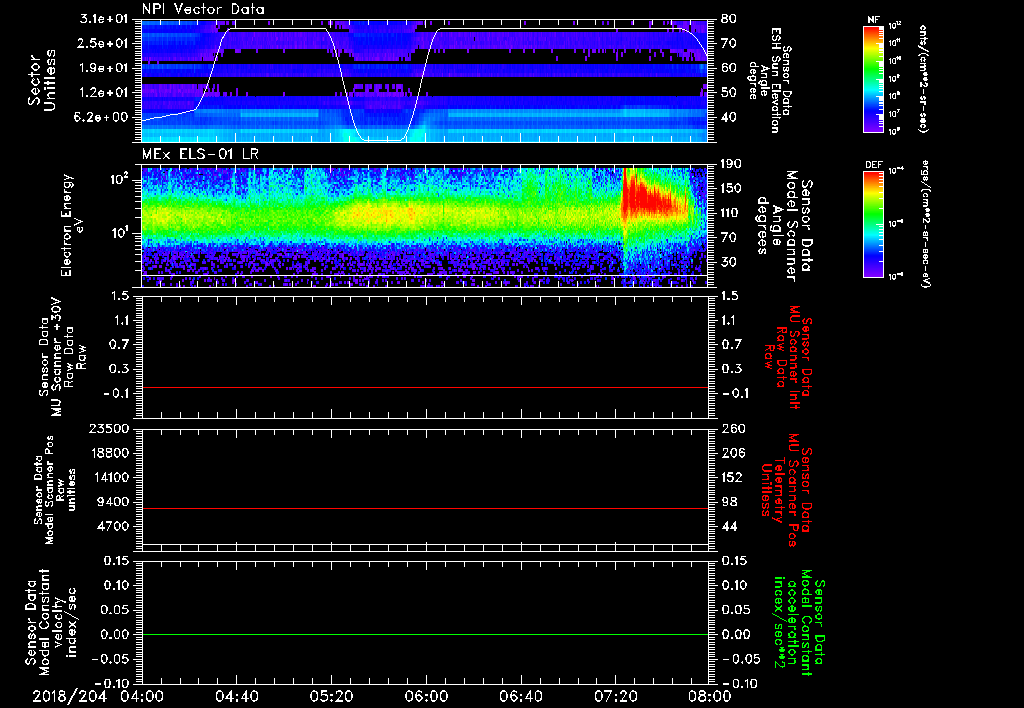This screenshot has height=708, width=1024.
Task: Click the 08:00 time axis tick label
Action: point(708,696)
